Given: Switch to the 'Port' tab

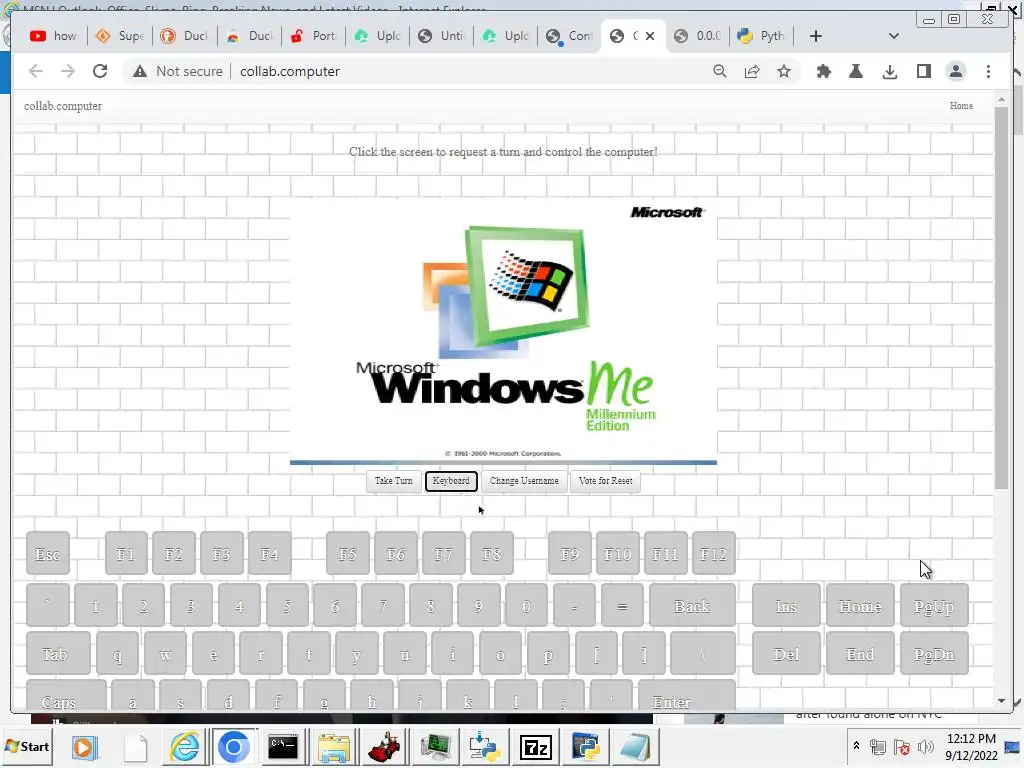Looking at the screenshot, I should coord(313,36).
